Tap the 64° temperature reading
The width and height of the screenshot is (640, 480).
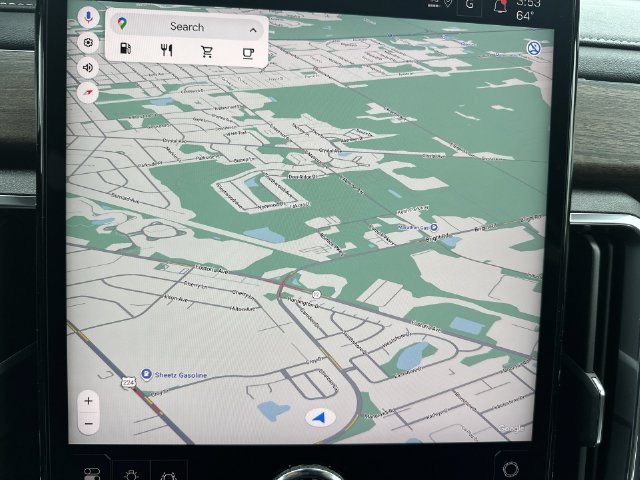pos(524,16)
